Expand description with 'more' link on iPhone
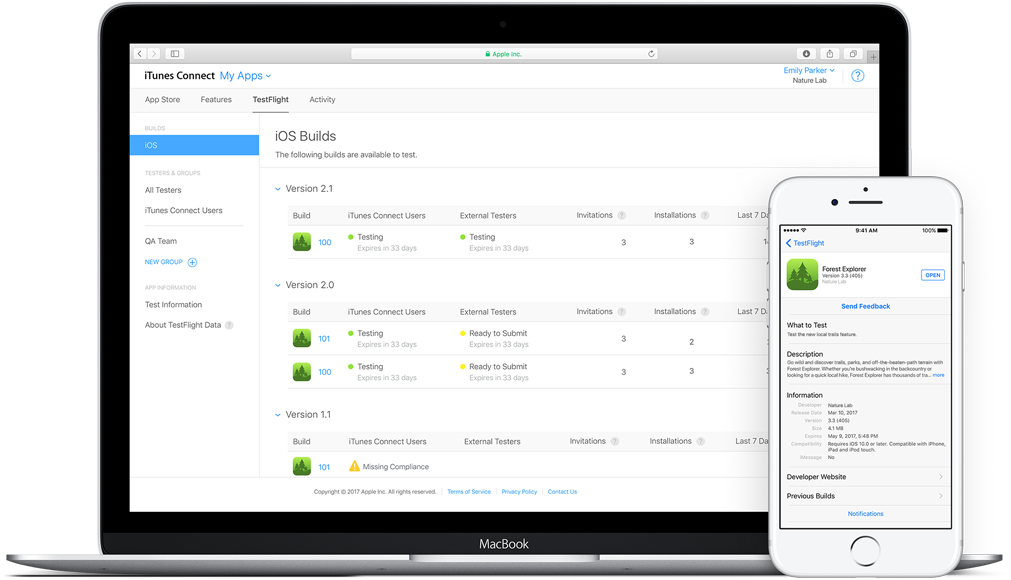The image size is (1011, 580). (938, 375)
